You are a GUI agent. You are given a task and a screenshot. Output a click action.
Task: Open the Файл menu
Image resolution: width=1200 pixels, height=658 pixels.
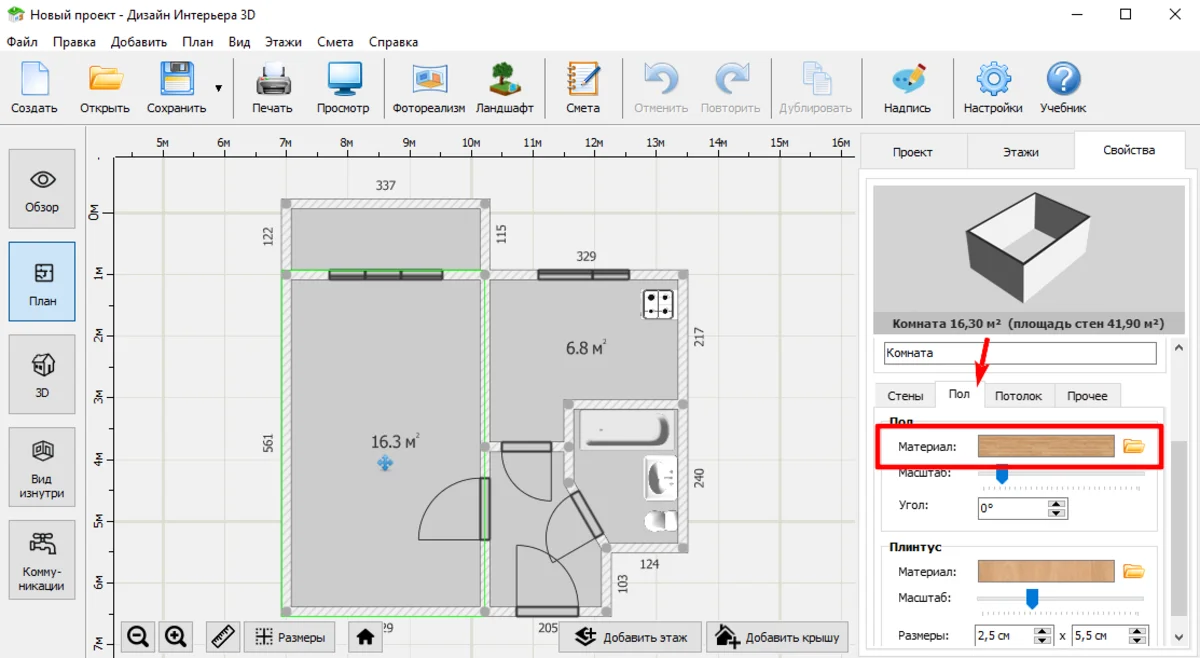pos(22,42)
